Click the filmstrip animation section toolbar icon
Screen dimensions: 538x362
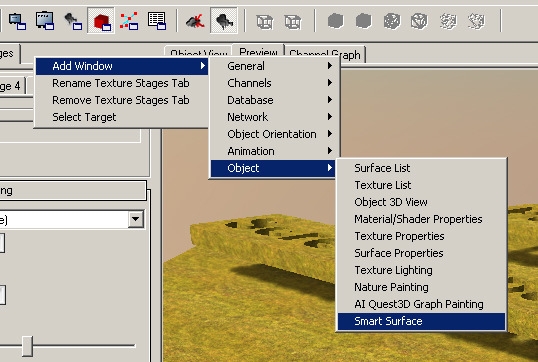tap(45, 21)
